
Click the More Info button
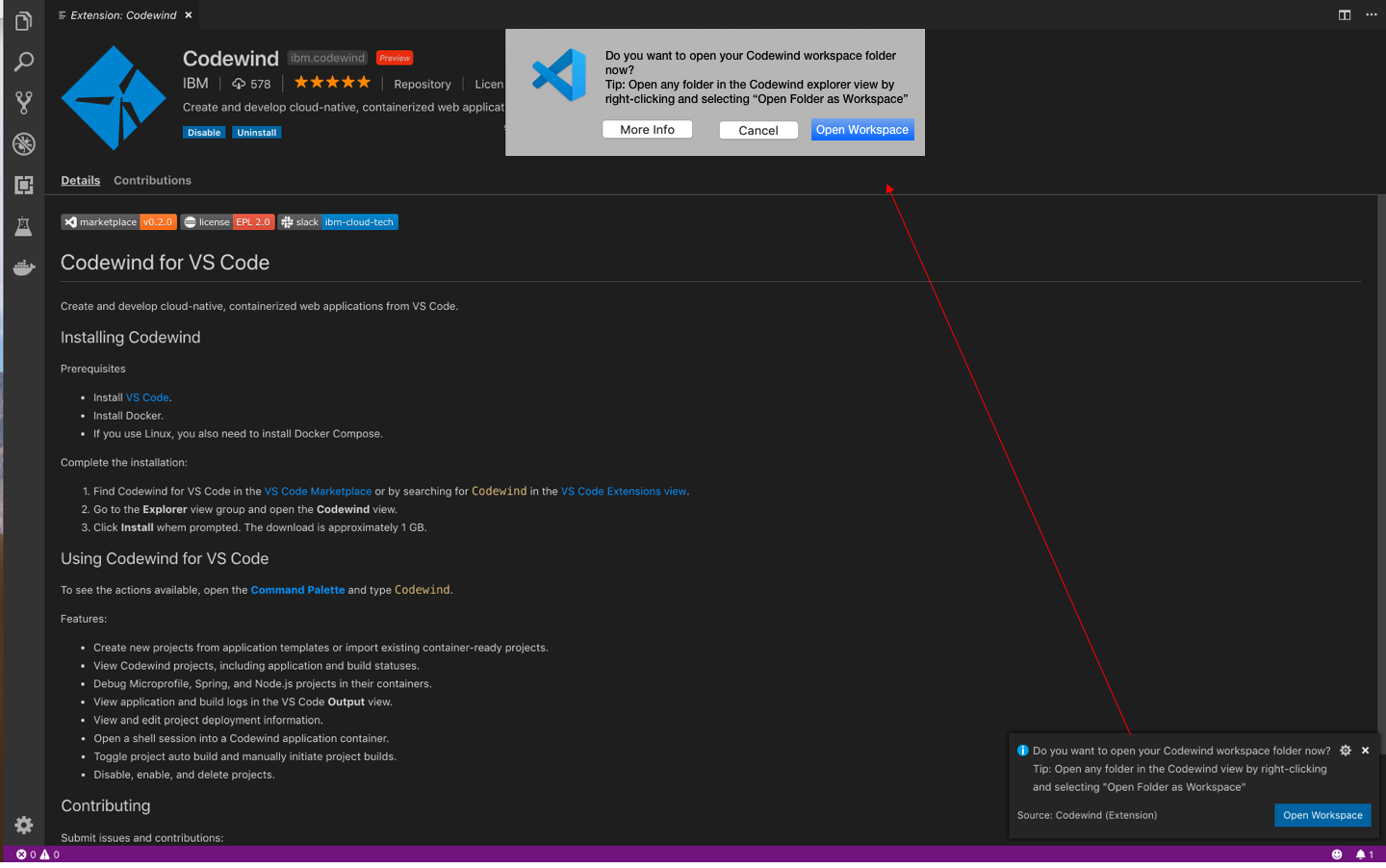[647, 129]
